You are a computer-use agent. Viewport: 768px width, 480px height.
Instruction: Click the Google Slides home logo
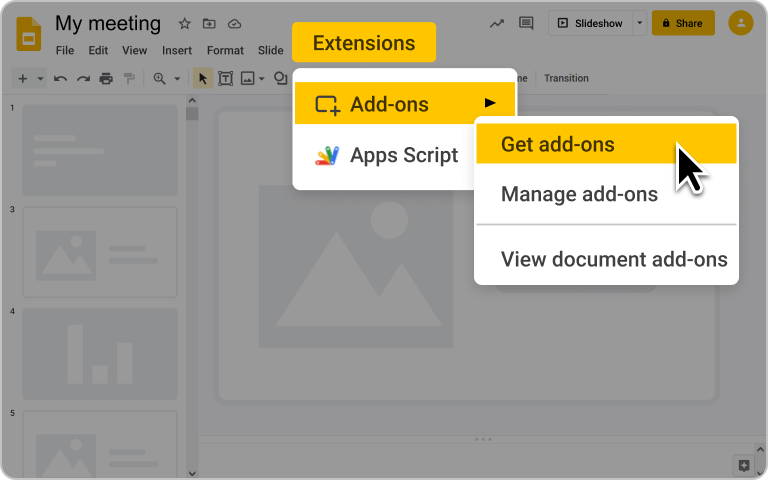(x=29, y=33)
